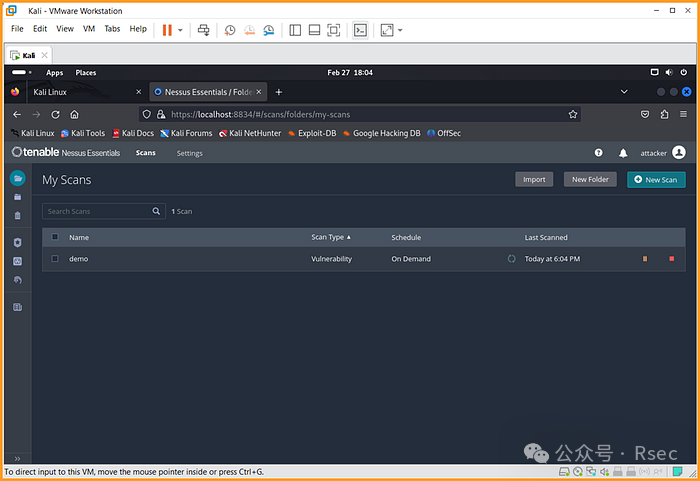Bookmark page with the star icon
700x481 pixels.
click(x=573, y=114)
